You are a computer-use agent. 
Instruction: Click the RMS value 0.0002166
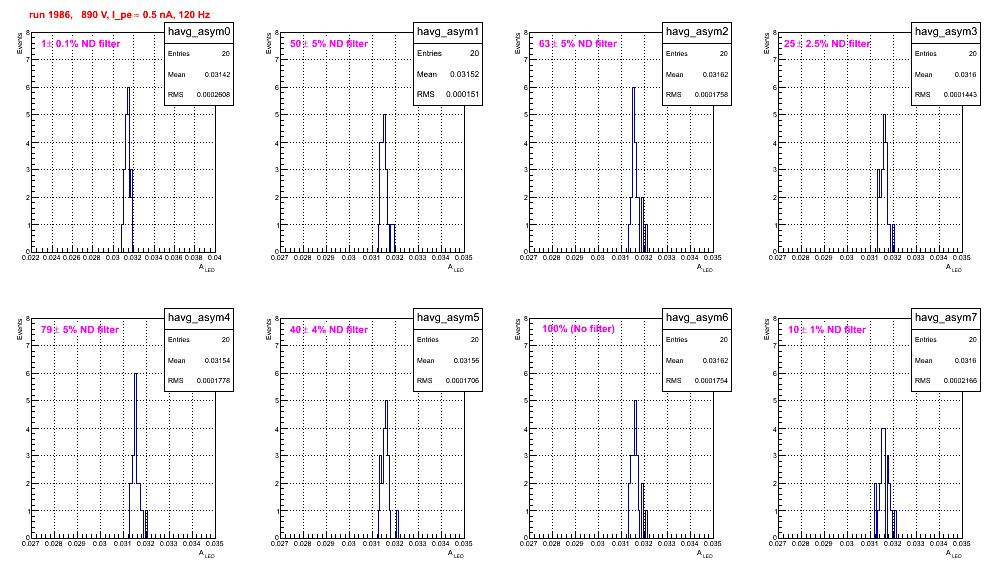point(960,381)
